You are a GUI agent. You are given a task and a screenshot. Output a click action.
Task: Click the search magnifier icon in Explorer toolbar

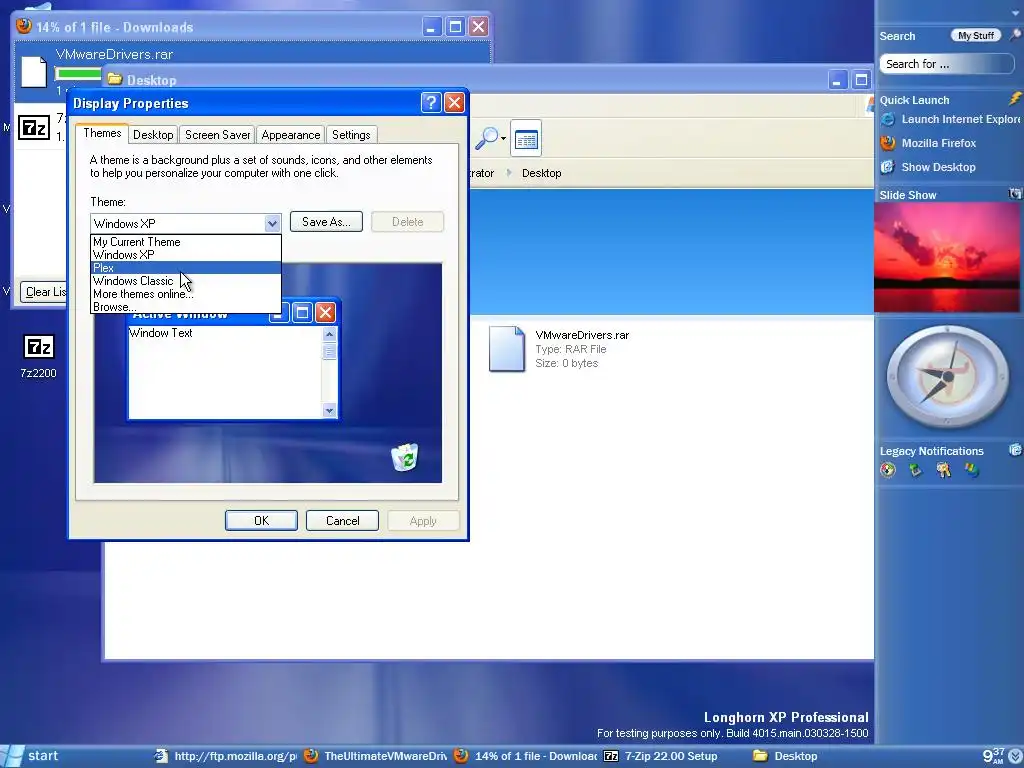point(486,138)
